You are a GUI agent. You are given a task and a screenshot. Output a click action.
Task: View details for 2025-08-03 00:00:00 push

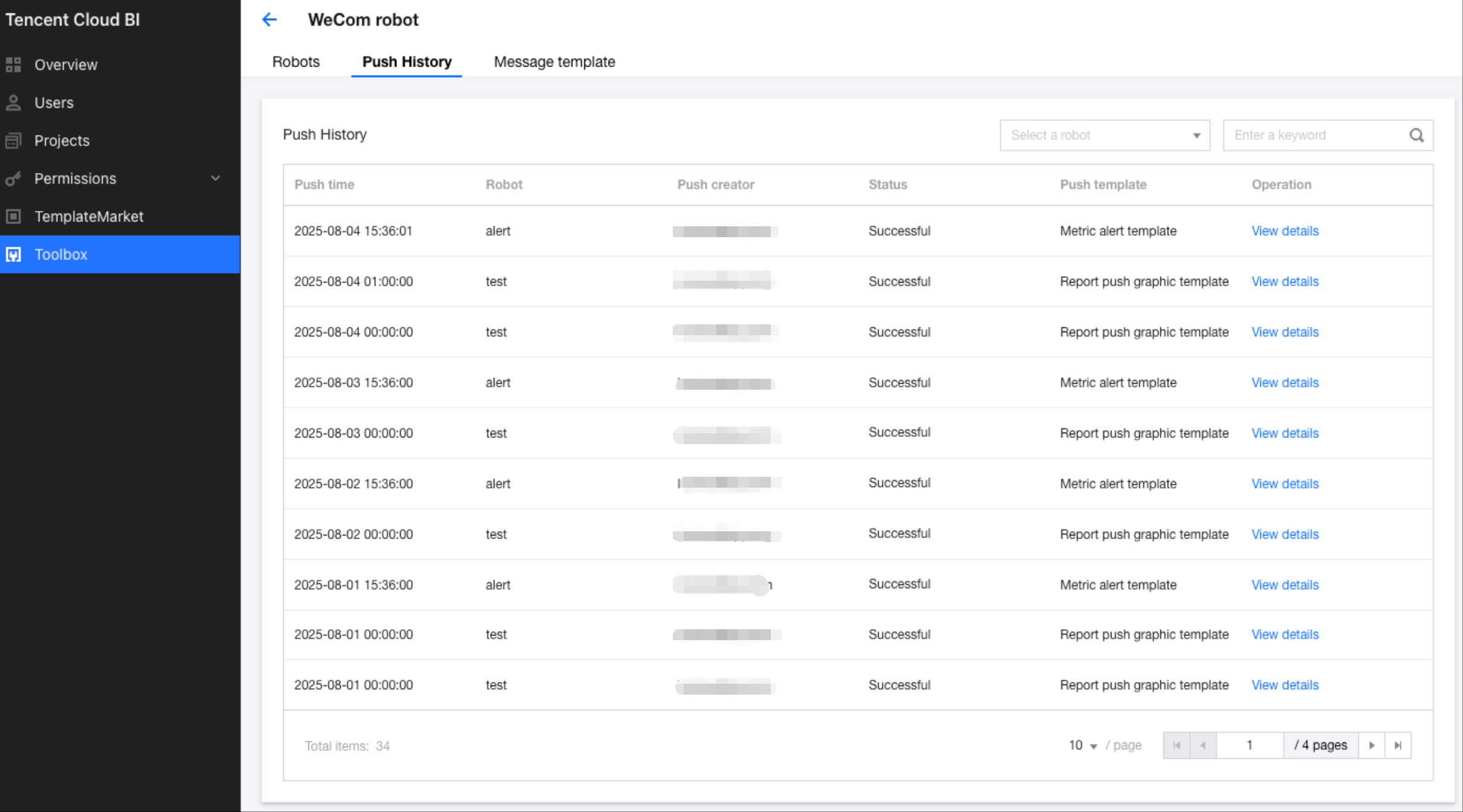click(x=1285, y=433)
